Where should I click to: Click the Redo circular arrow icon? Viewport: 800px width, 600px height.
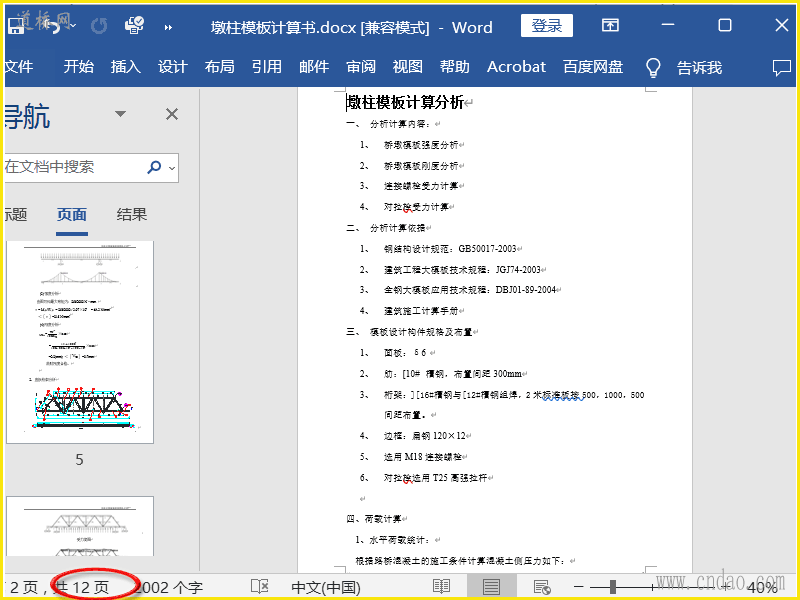[99, 26]
